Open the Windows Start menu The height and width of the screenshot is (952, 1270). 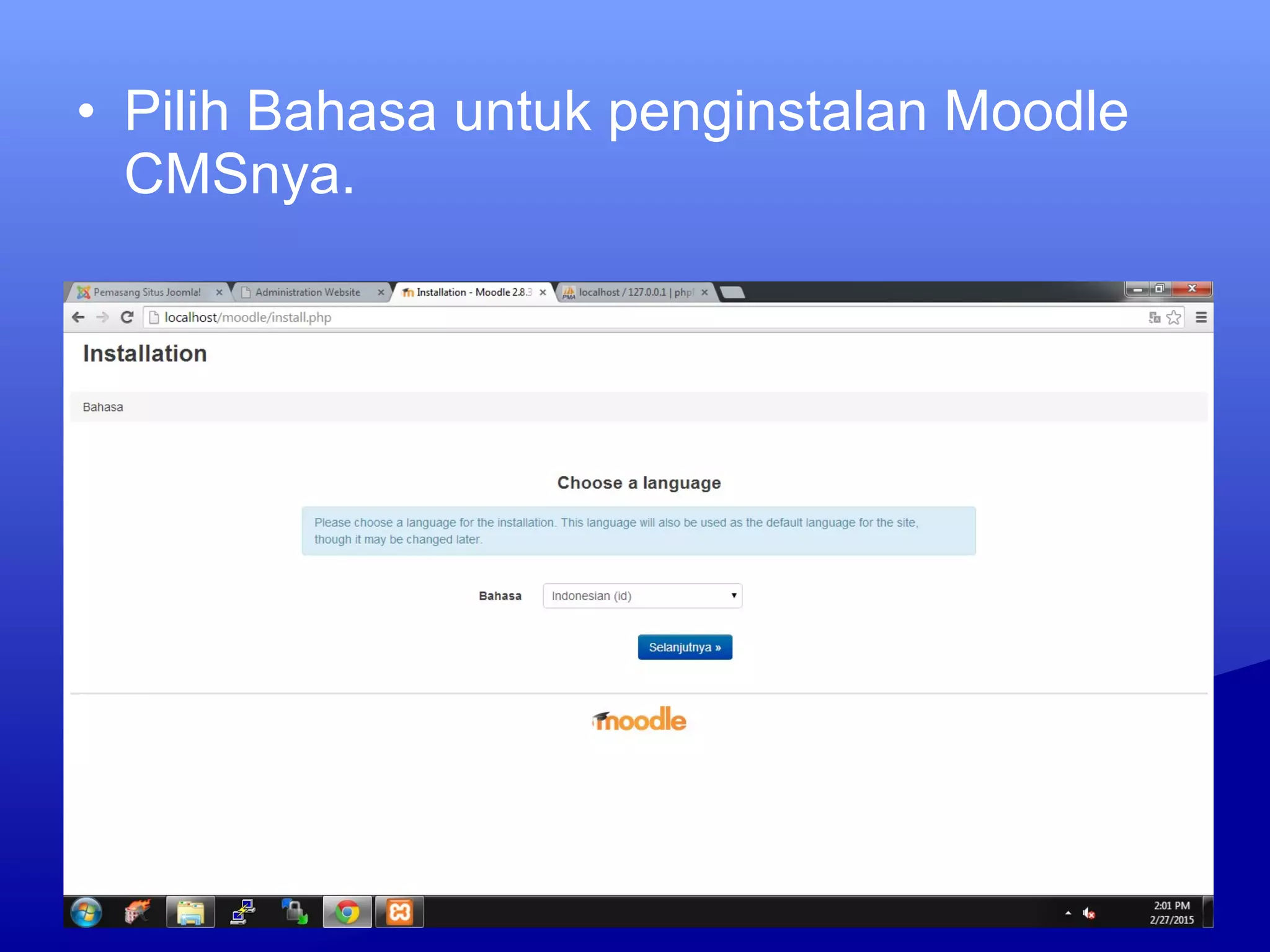click(86, 912)
